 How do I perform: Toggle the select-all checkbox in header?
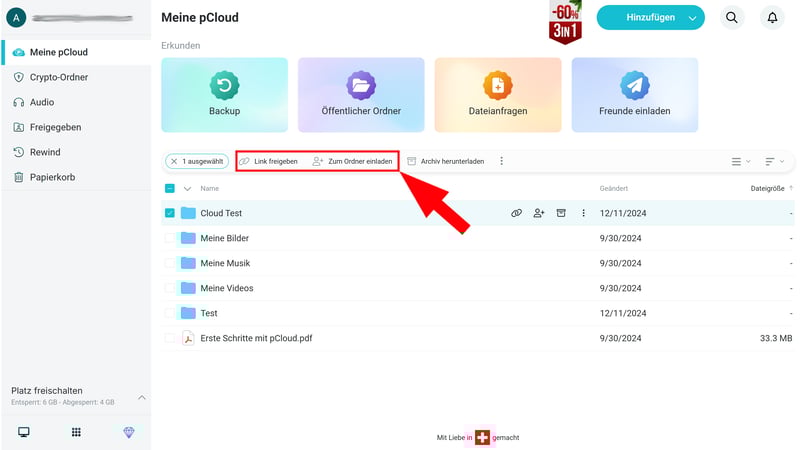(x=170, y=188)
